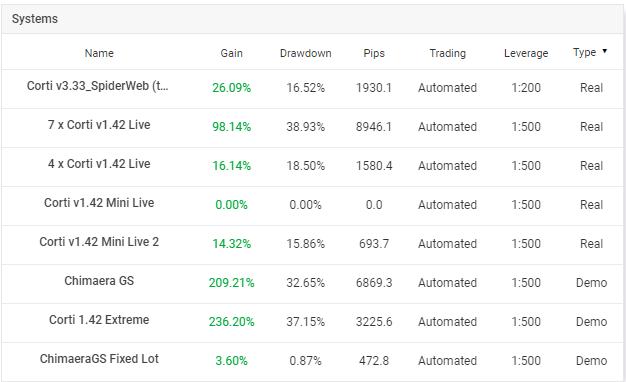Open Chimaera GS system
The height and width of the screenshot is (382, 626).
(x=99, y=281)
